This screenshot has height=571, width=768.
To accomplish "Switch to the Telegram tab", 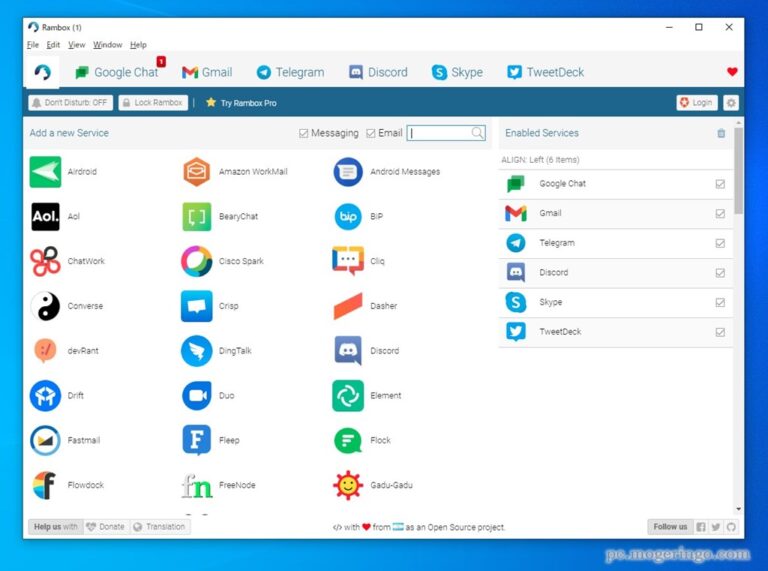I will [290, 72].
